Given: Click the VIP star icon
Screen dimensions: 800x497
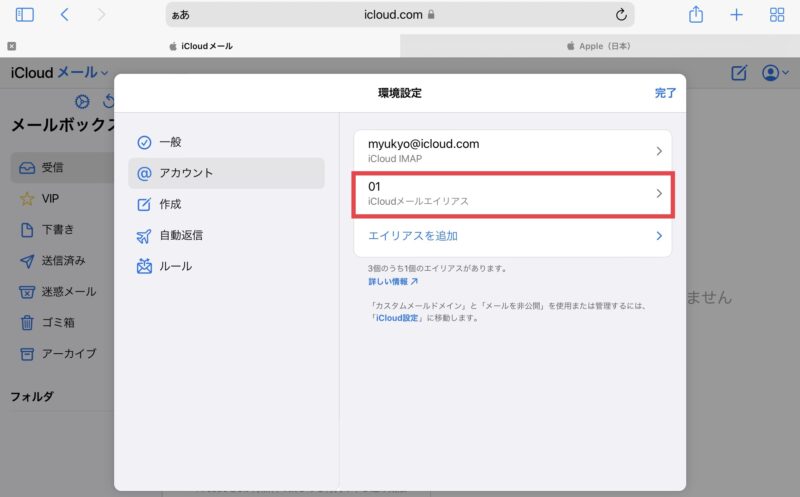Looking at the screenshot, I should click(27, 198).
